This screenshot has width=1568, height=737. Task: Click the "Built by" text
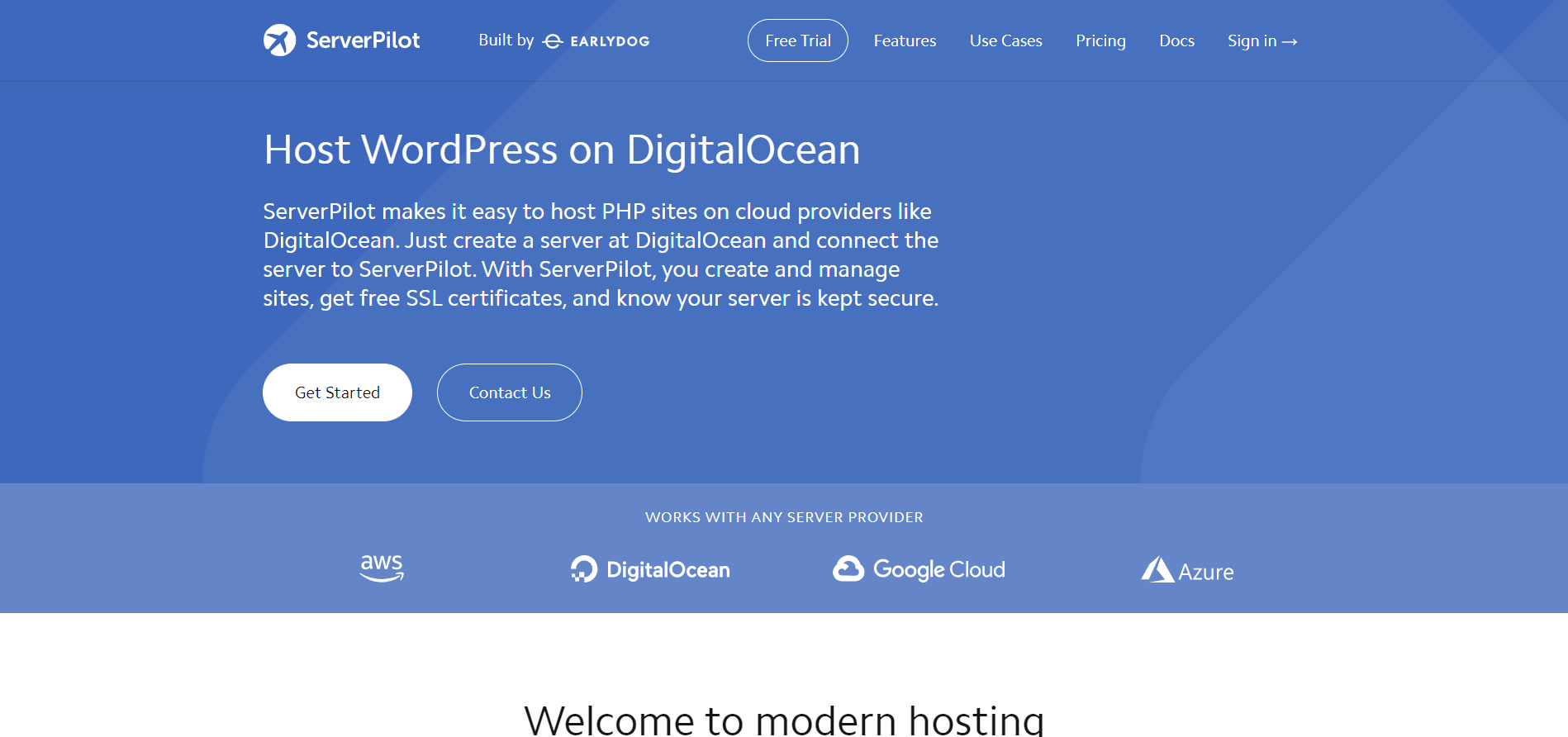pyautogui.click(x=506, y=40)
